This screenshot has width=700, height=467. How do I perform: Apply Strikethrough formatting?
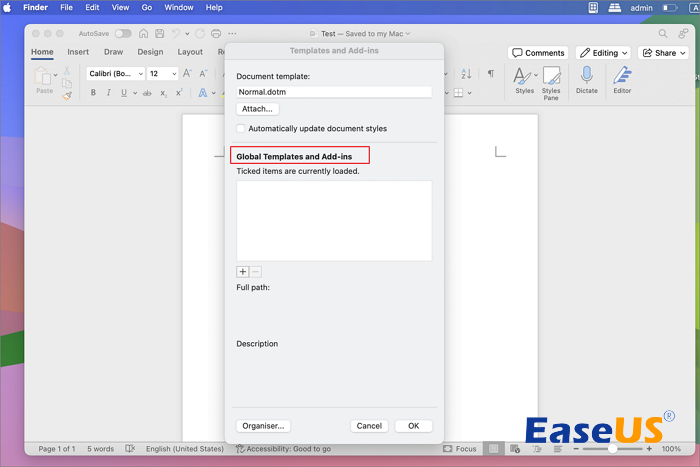(x=147, y=93)
